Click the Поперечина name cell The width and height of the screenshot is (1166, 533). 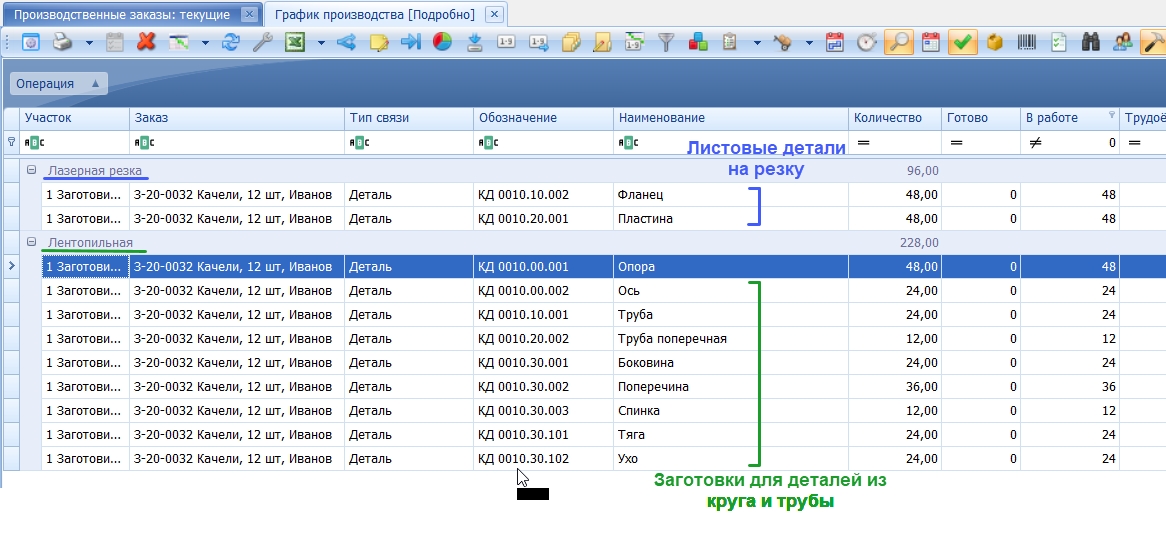coord(731,387)
